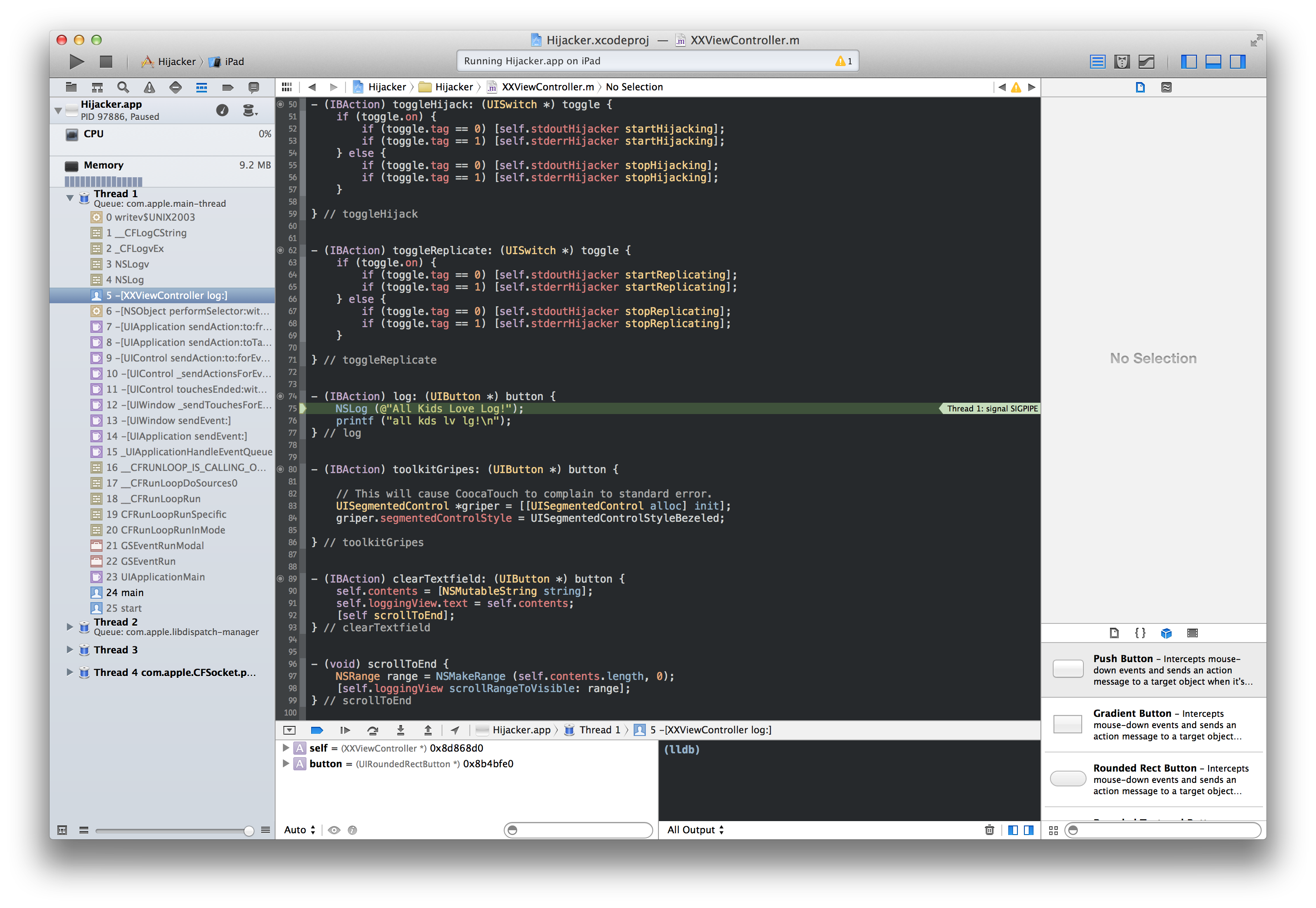Collapse the Hijacker.app process disclosure triangle

(58, 110)
